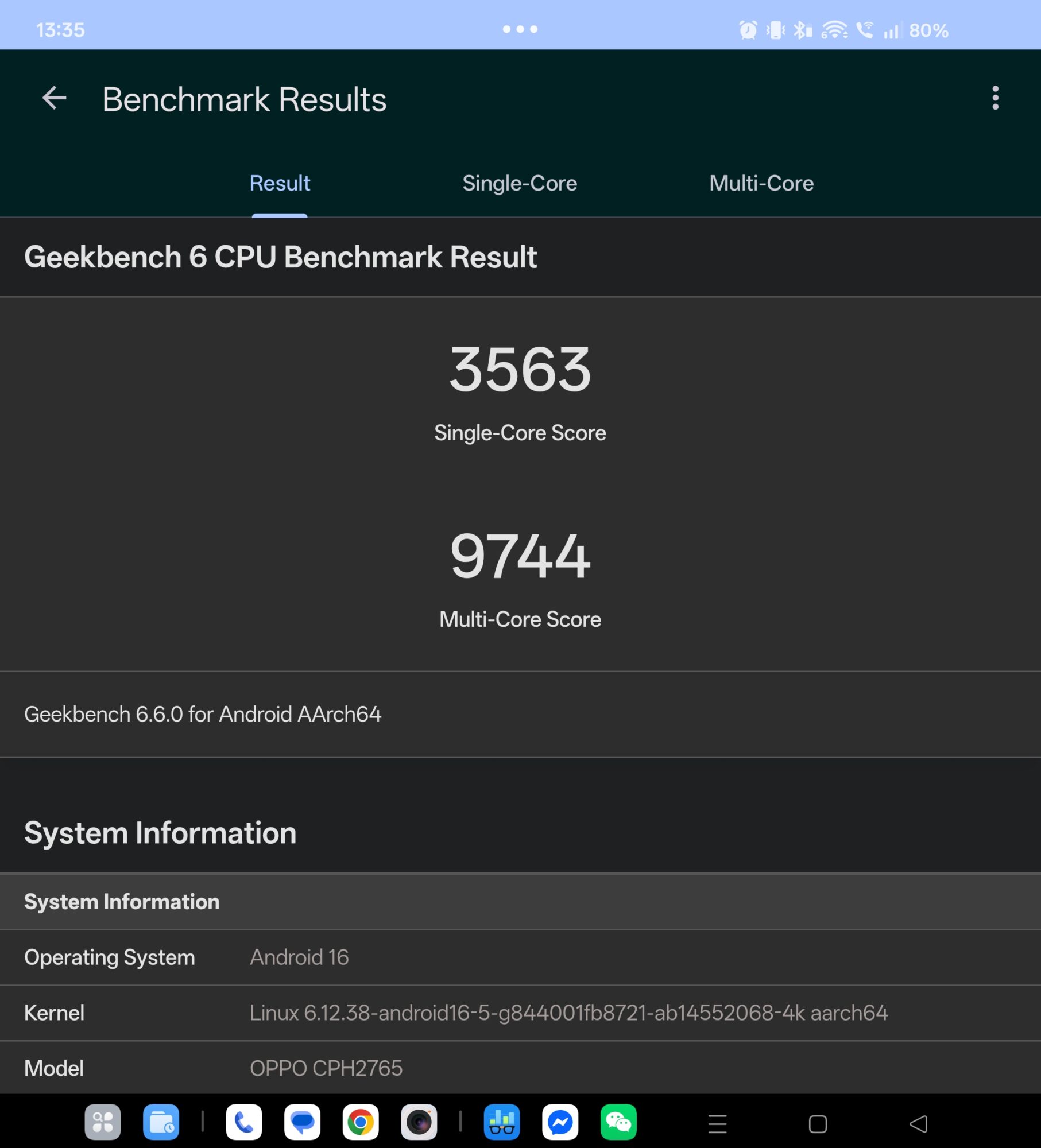Tap the triangle back navigation button

pyautogui.click(x=919, y=1123)
